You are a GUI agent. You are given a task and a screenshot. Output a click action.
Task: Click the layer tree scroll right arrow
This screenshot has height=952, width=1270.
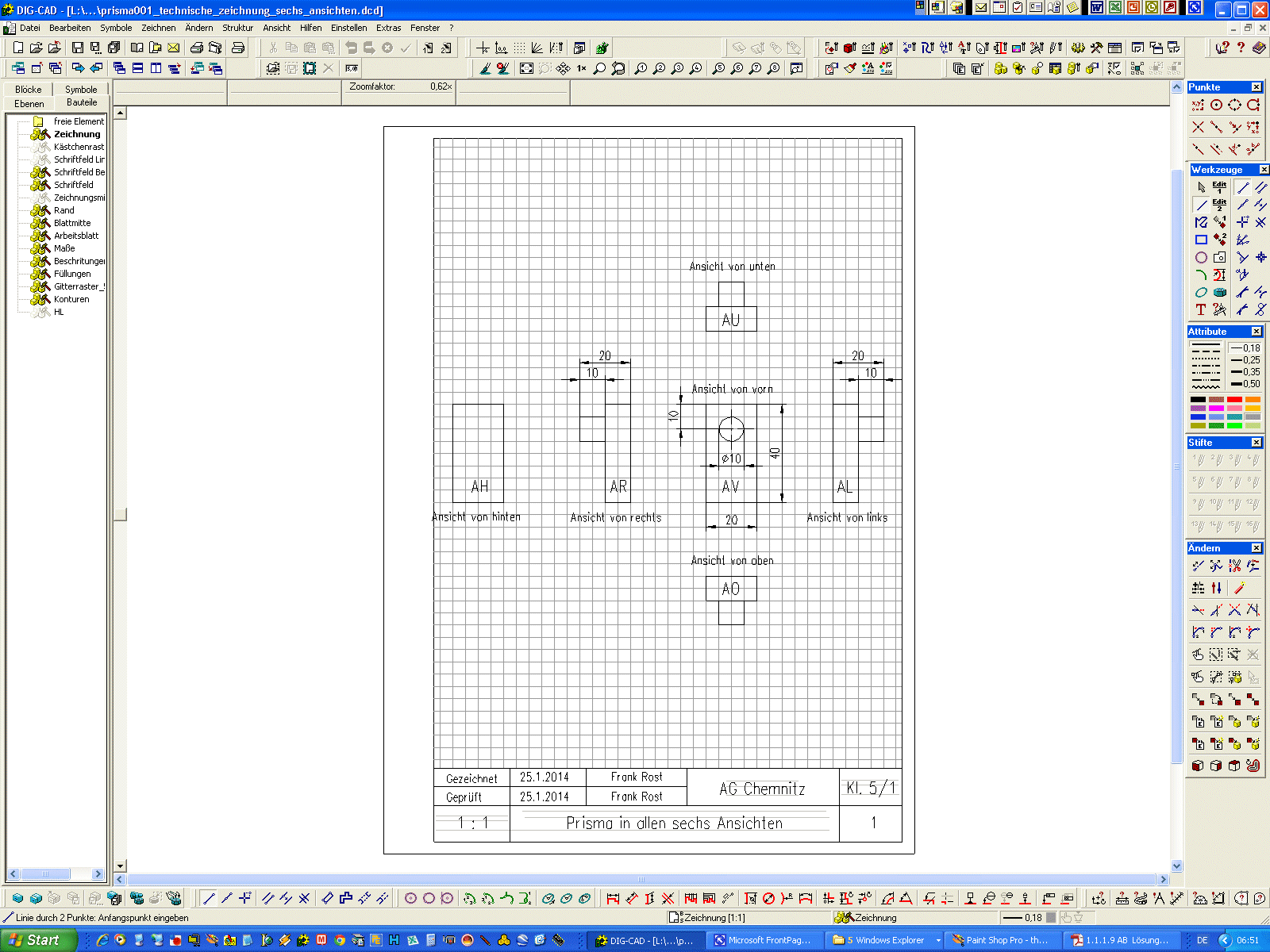[x=98, y=873]
